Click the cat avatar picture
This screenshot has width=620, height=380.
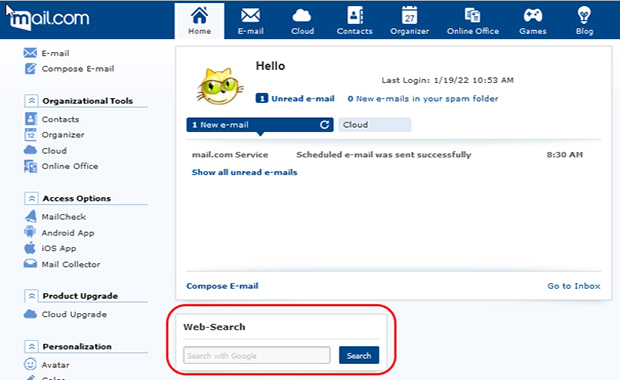(x=220, y=87)
